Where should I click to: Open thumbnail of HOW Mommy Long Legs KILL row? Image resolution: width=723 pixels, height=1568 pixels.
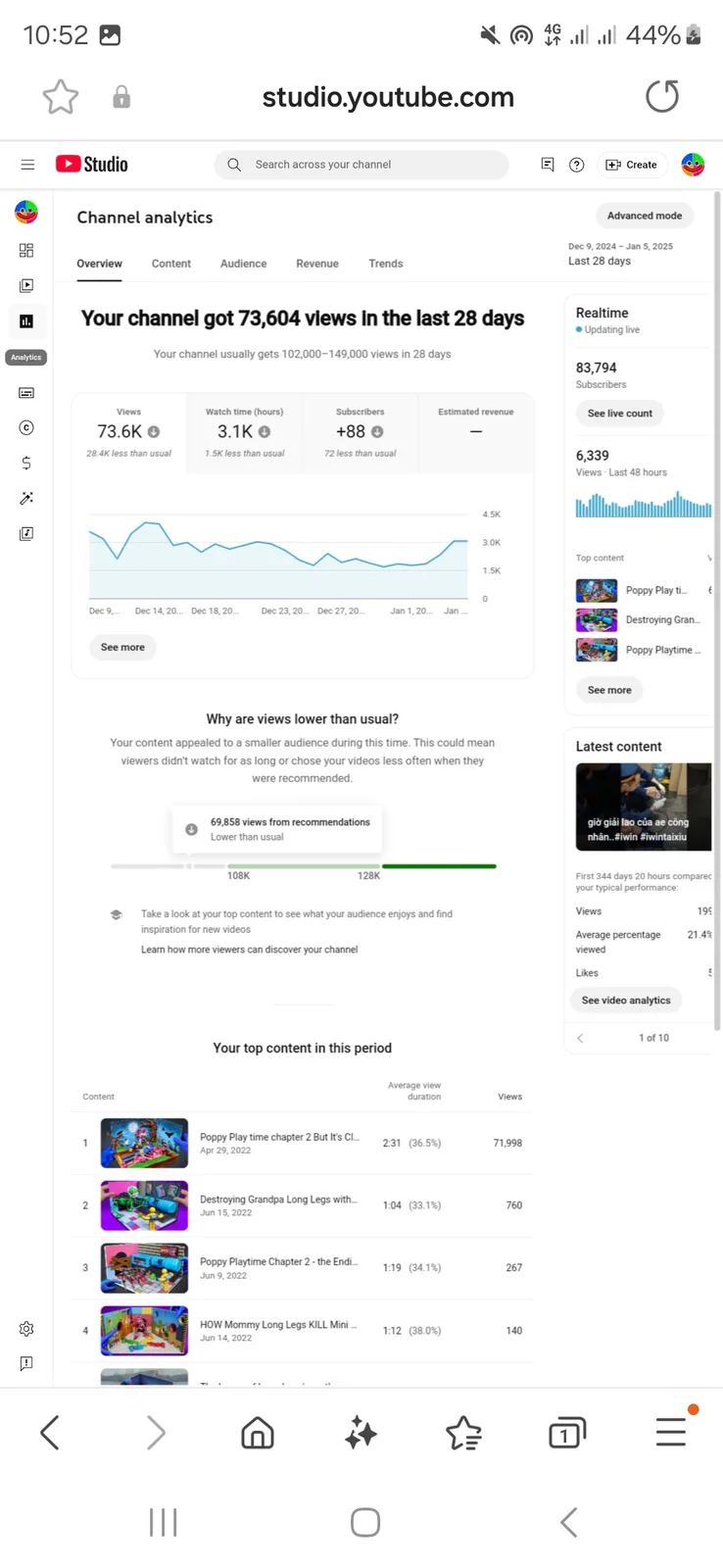[x=144, y=1331]
